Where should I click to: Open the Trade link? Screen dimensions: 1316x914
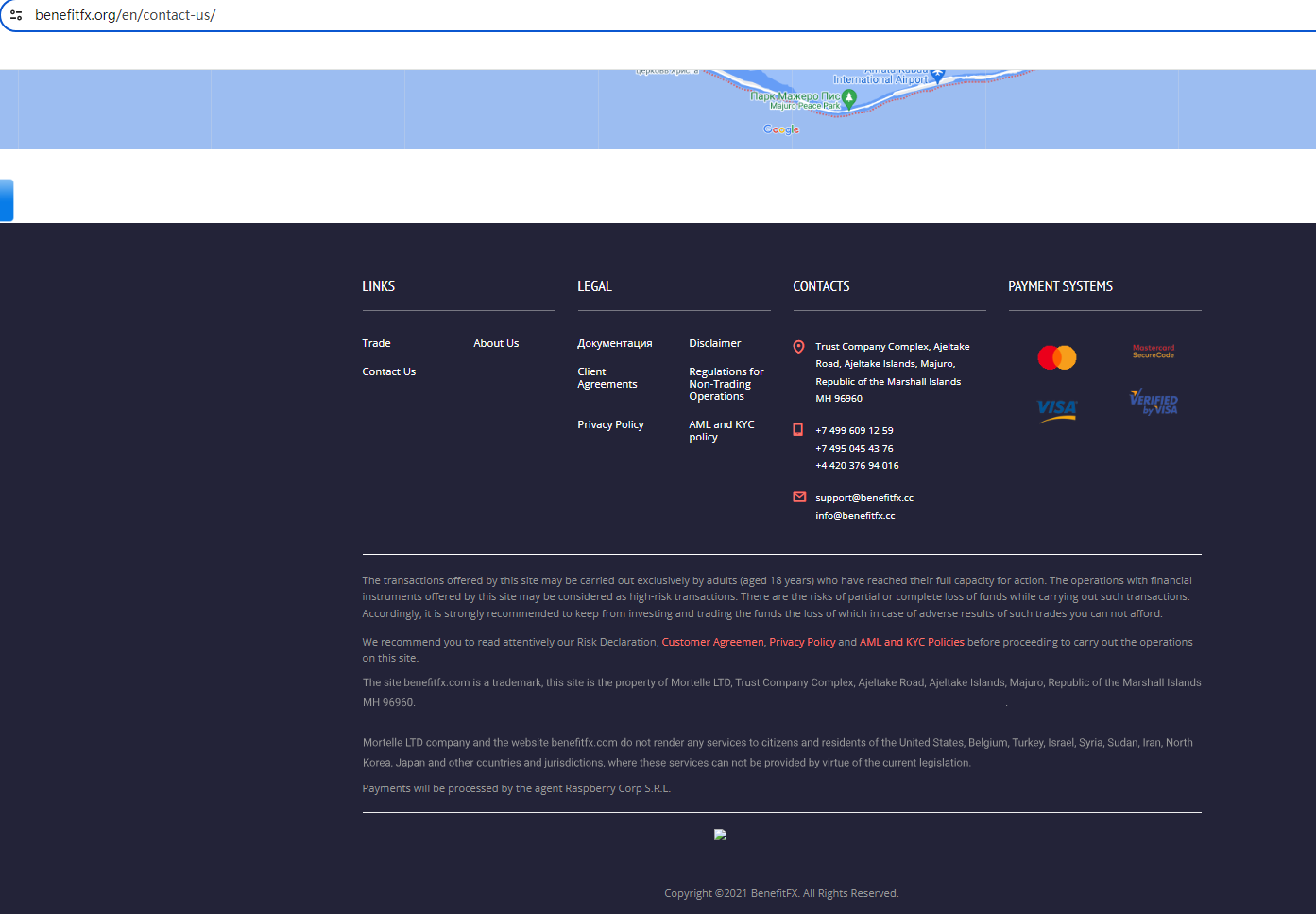(376, 343)
